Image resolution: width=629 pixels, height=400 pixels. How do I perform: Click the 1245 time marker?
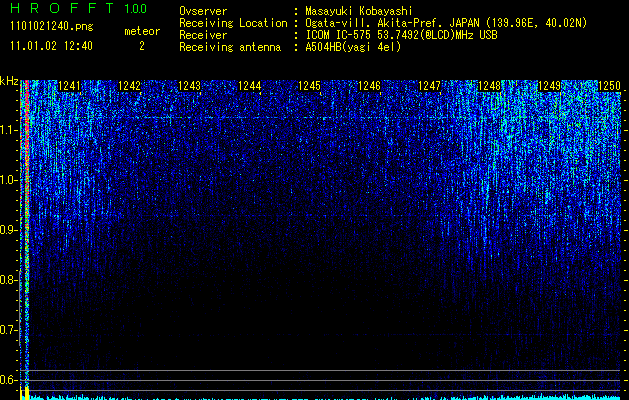coord(310,86)
